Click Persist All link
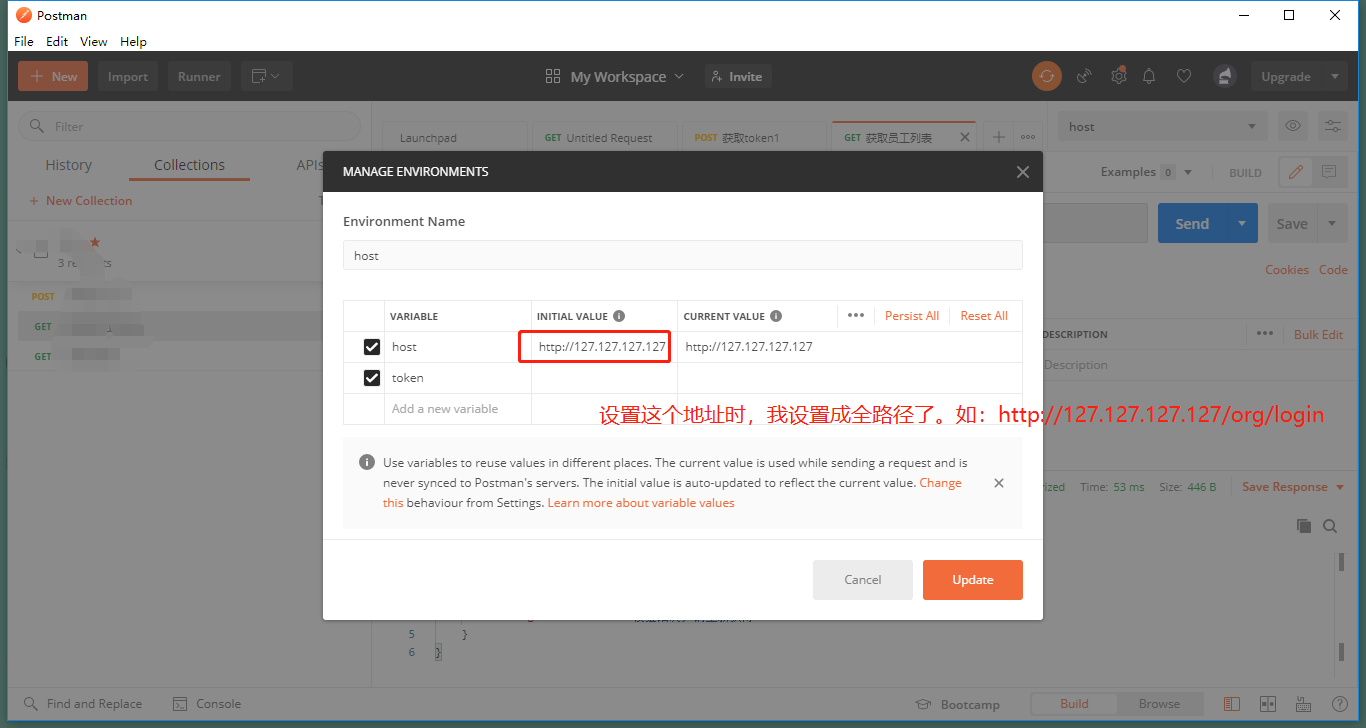This screenshot has width=1366, height=728. (912, 316)
